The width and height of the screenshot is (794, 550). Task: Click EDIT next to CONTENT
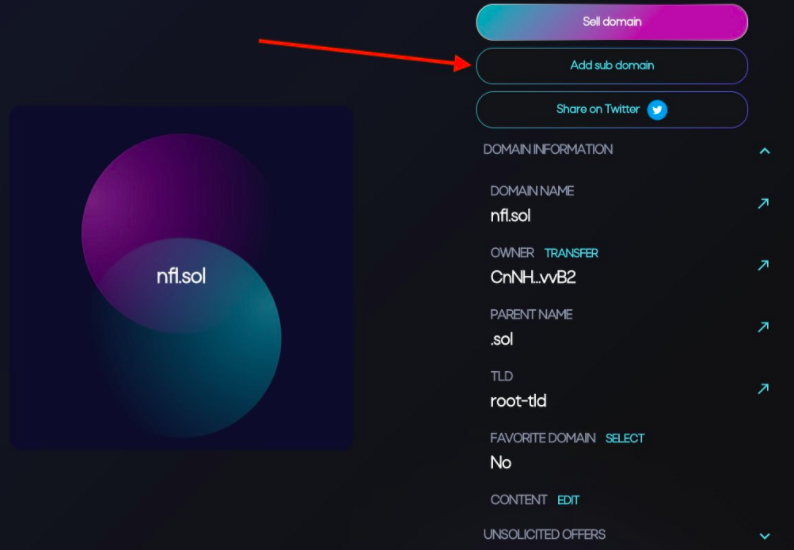click(x=568, y=500)
